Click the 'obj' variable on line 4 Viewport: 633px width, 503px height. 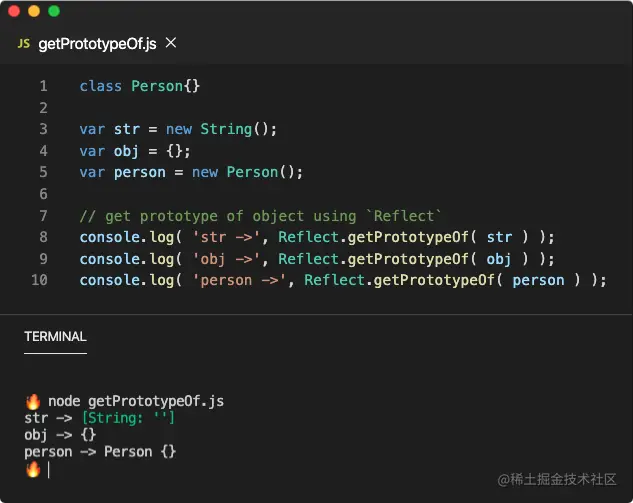126,151
